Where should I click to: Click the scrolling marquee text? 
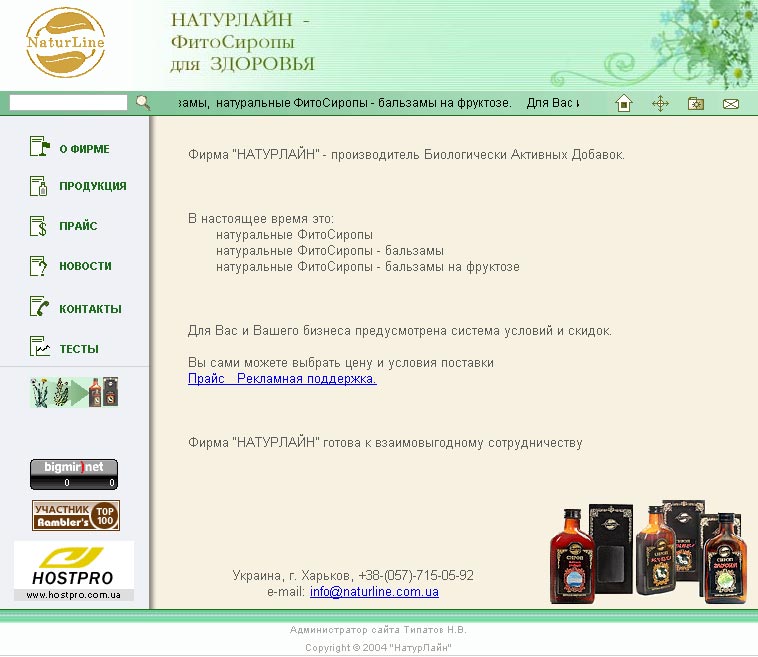pos(379,103)
